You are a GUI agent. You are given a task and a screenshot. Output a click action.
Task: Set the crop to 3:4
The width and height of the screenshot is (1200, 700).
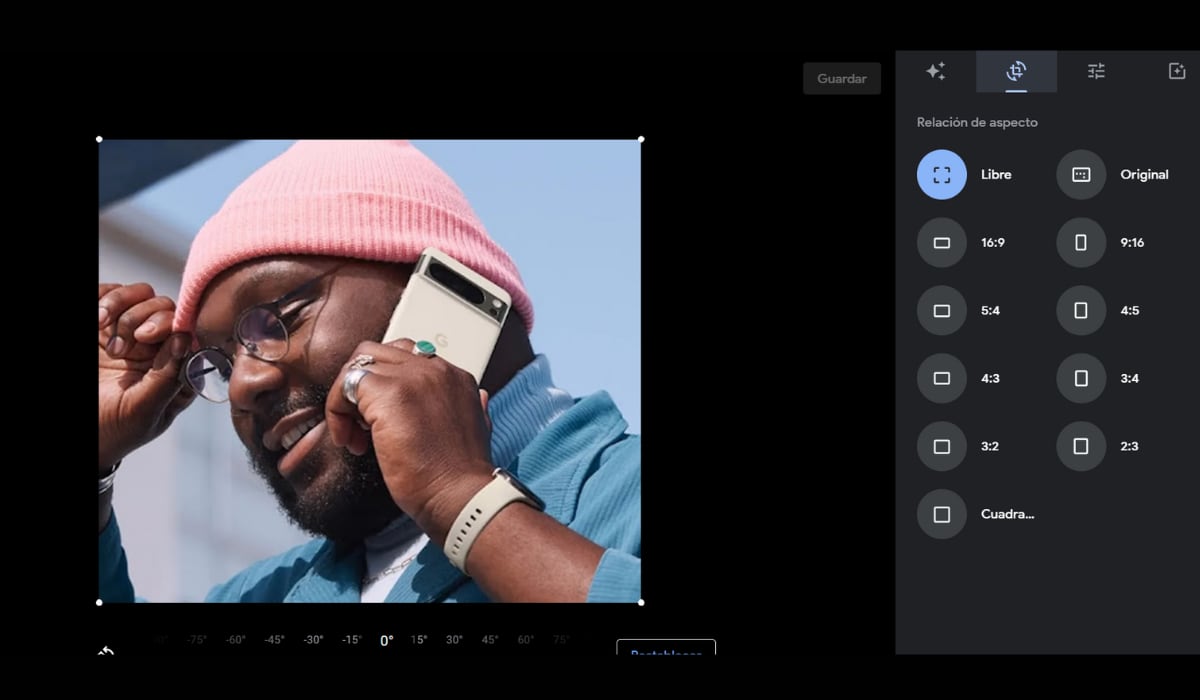(x=1081, y=379)
